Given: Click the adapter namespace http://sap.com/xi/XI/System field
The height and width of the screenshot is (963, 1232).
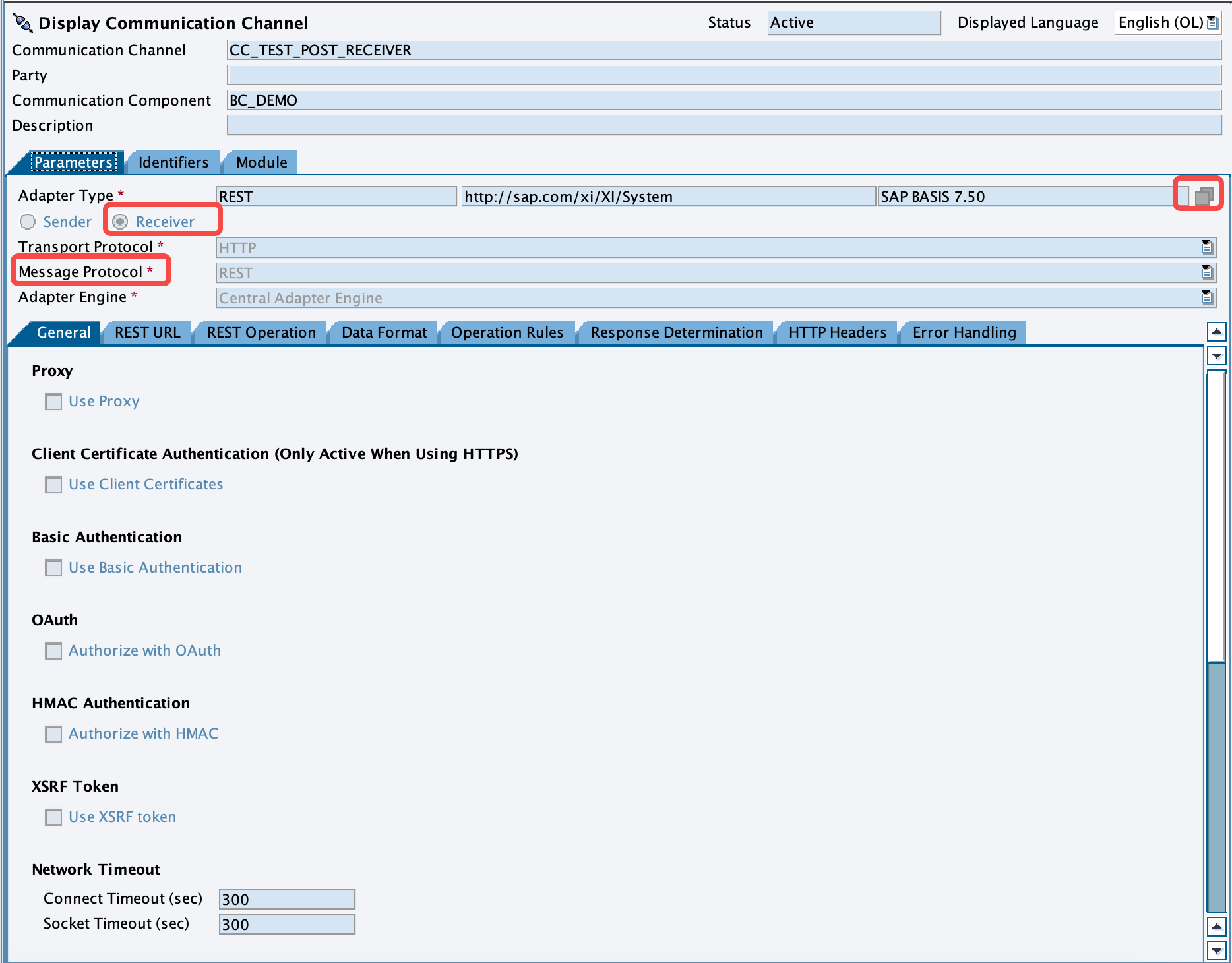Looking at the screenshot, I should click(x=669, y=197).
